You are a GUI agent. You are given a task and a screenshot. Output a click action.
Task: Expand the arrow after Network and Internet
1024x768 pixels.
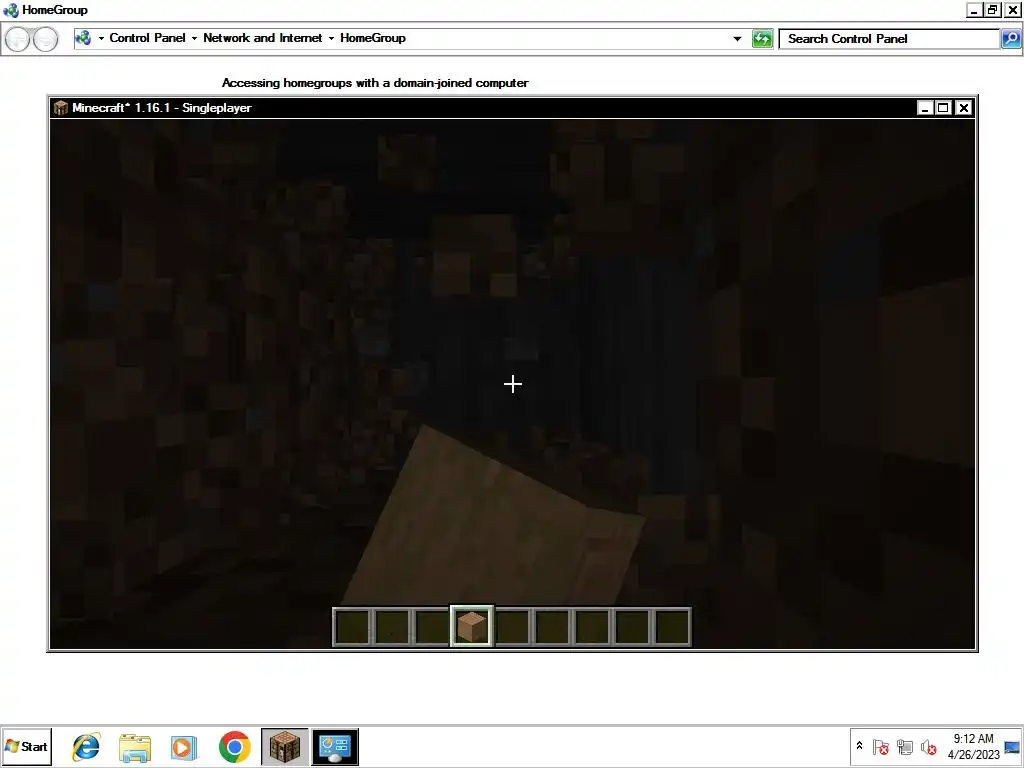click(332, 39)
